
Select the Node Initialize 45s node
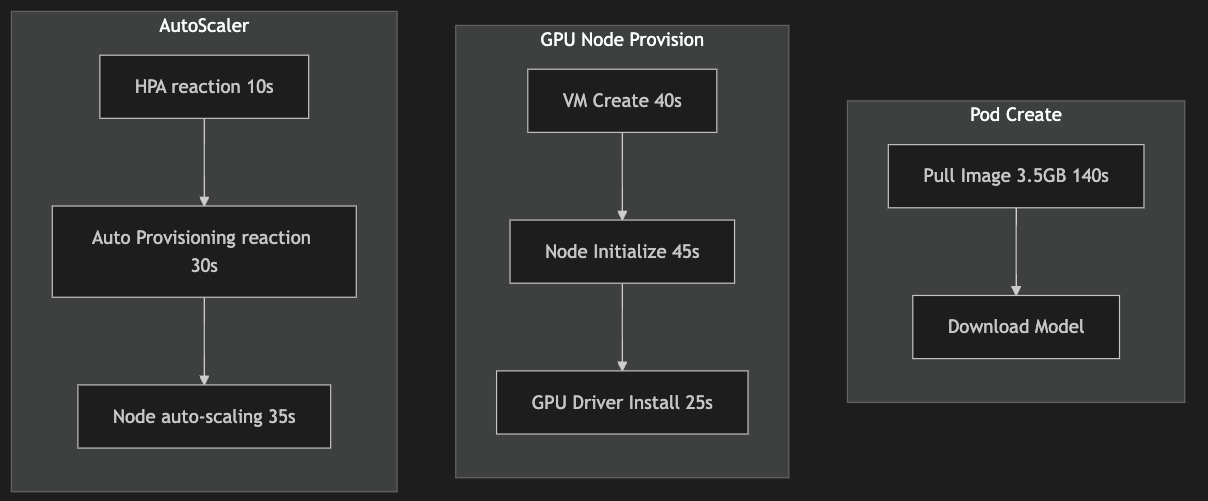pos(622,252)
